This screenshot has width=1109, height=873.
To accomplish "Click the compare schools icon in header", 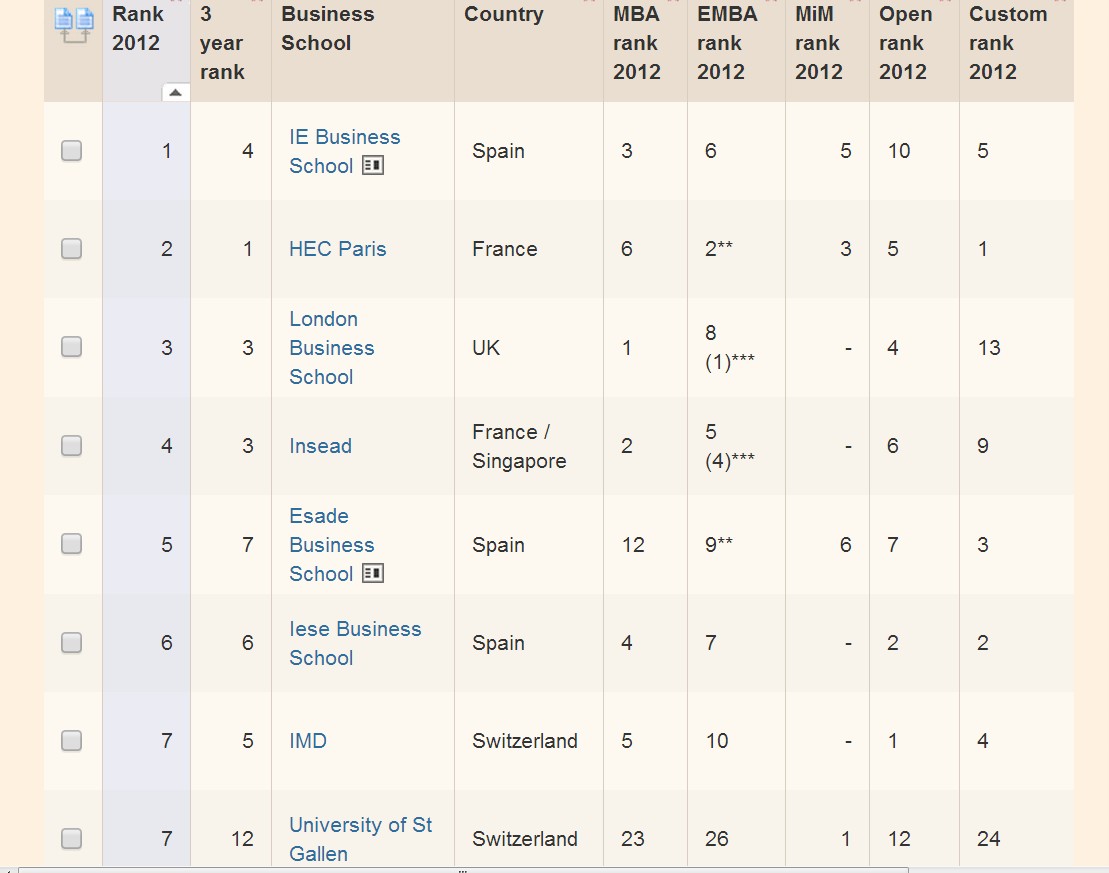I will [x=73, y=25].
